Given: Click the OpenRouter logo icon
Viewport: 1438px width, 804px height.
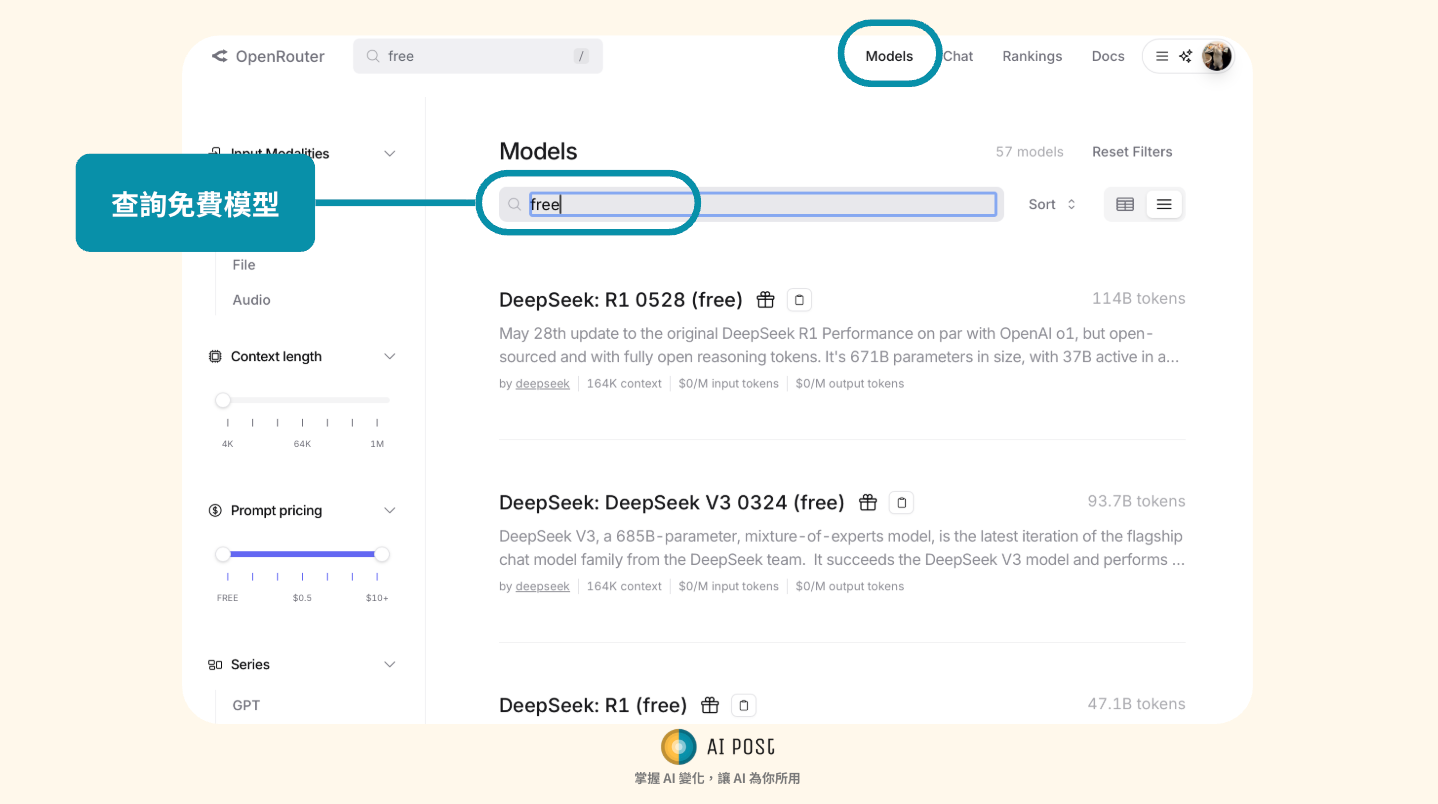Looking at the screenshot, I should [220, 56].
